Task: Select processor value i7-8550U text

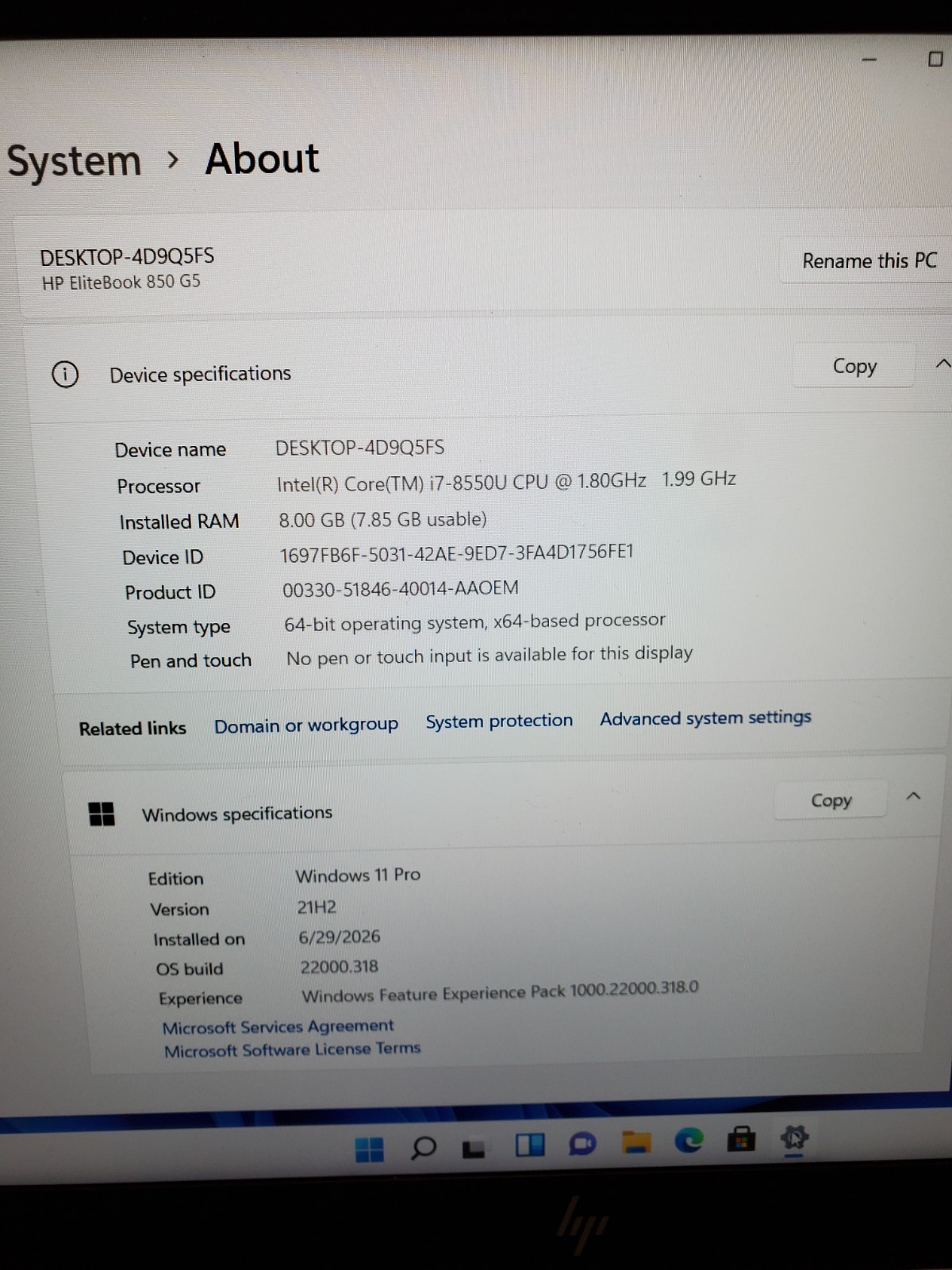Action: [506, 482]
